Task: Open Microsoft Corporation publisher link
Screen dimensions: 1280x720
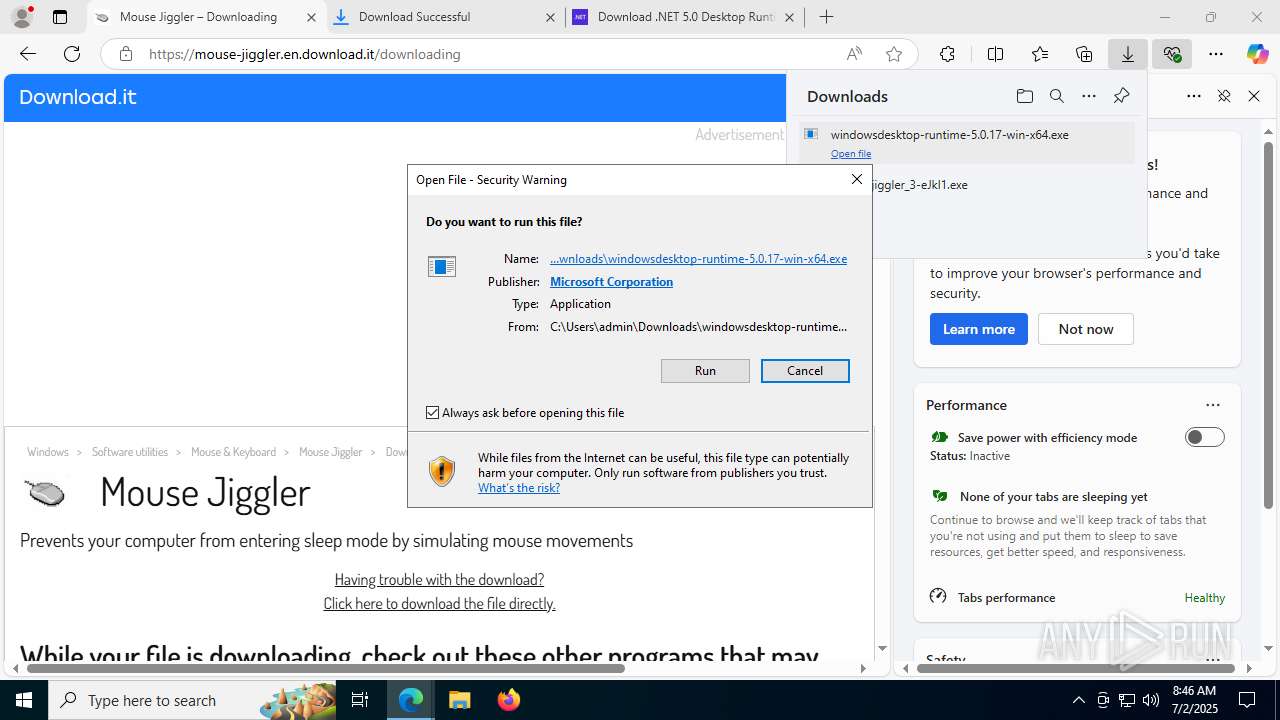Action: (611, 281)
